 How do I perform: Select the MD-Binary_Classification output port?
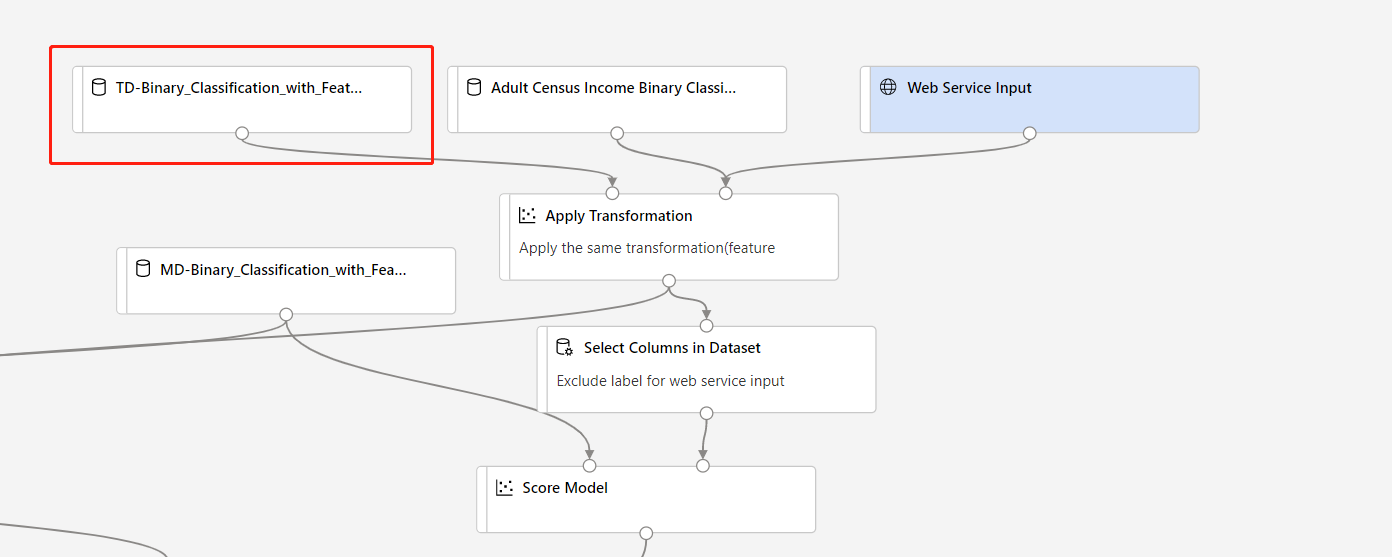click(x=286, y=315)
